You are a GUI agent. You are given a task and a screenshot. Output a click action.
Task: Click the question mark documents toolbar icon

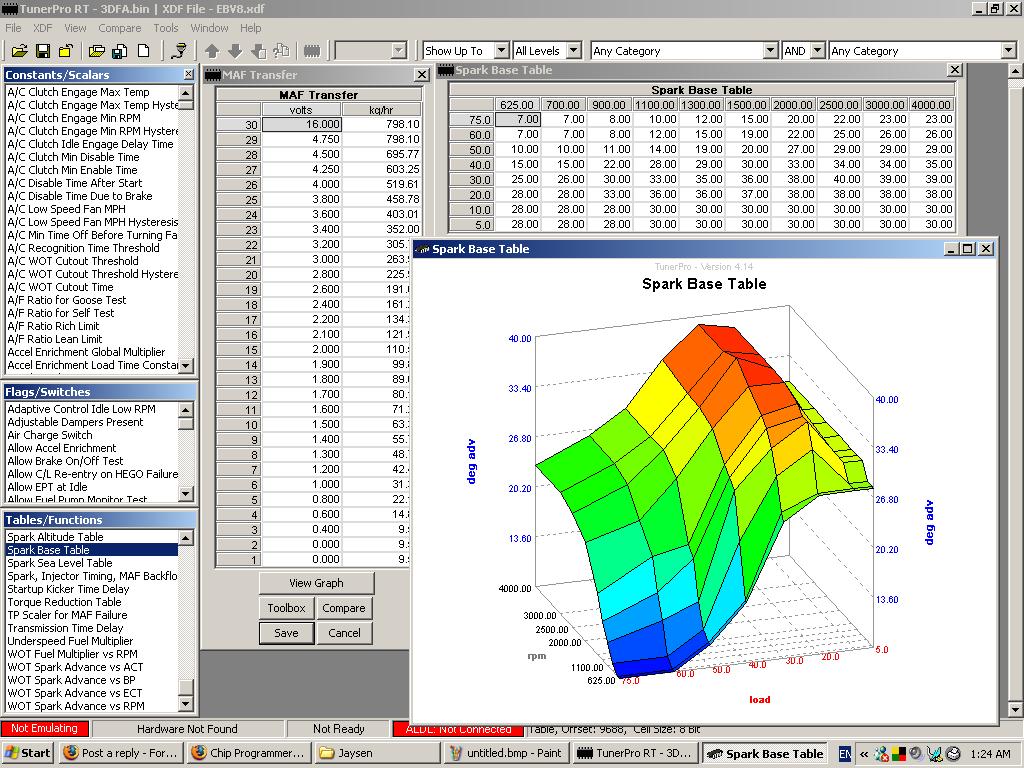pos(281,51)
